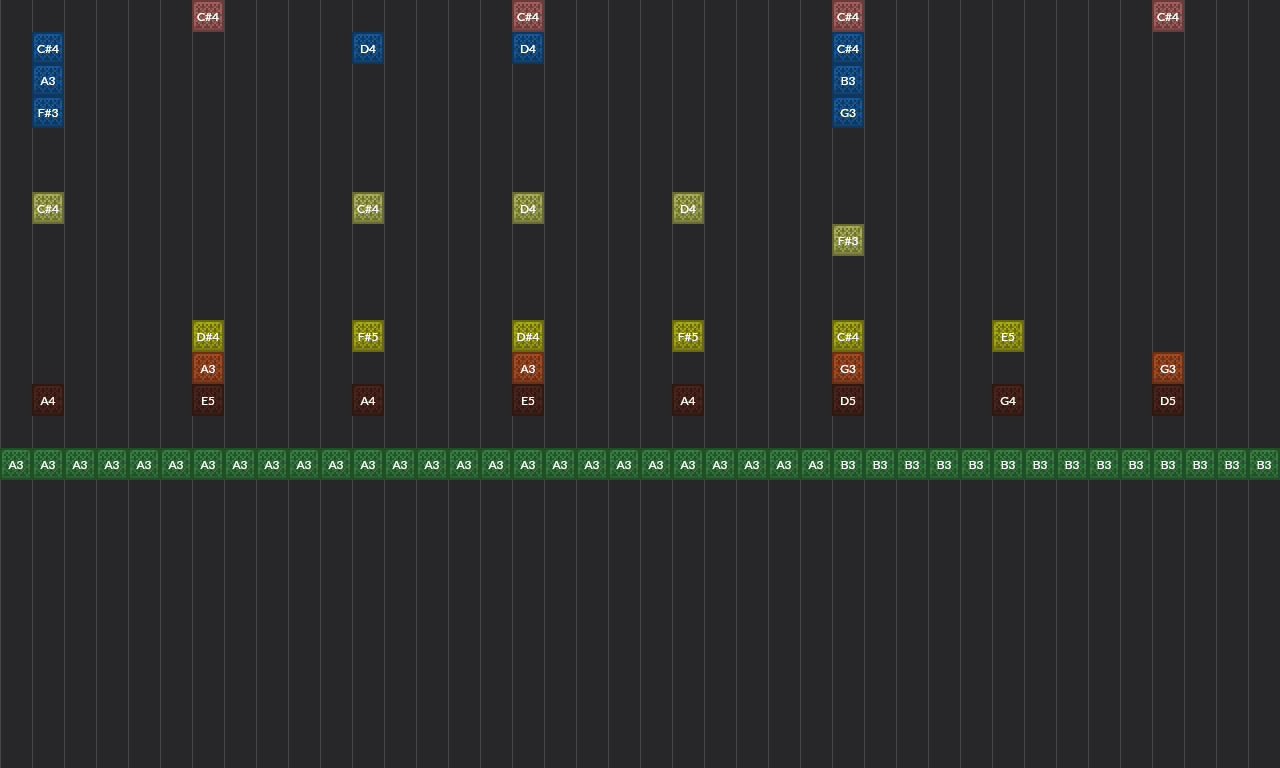The width and height of the screenshot is (1280, 768).
Task: Select the orange A3 note below the second D#4
Action: (x=528, y=368)
